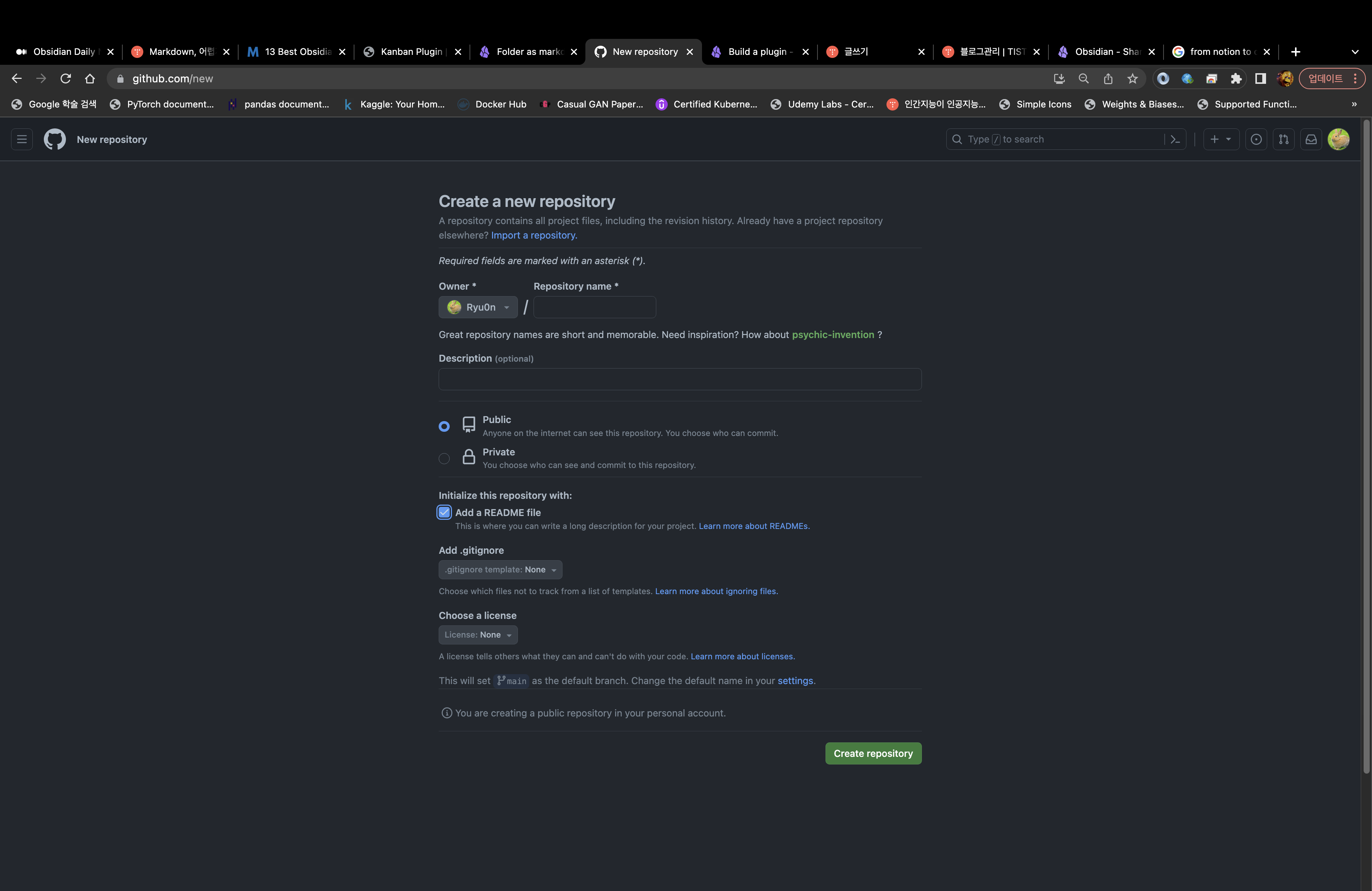The height and width of the screenshot is (891, 1372).
Task: Open the command palette icon
Action: pyautogui.click(x=1175, y=139)
